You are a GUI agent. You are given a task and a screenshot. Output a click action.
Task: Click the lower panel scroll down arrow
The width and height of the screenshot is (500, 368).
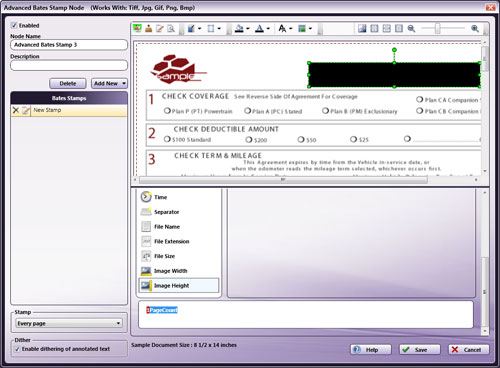[485, 331]
